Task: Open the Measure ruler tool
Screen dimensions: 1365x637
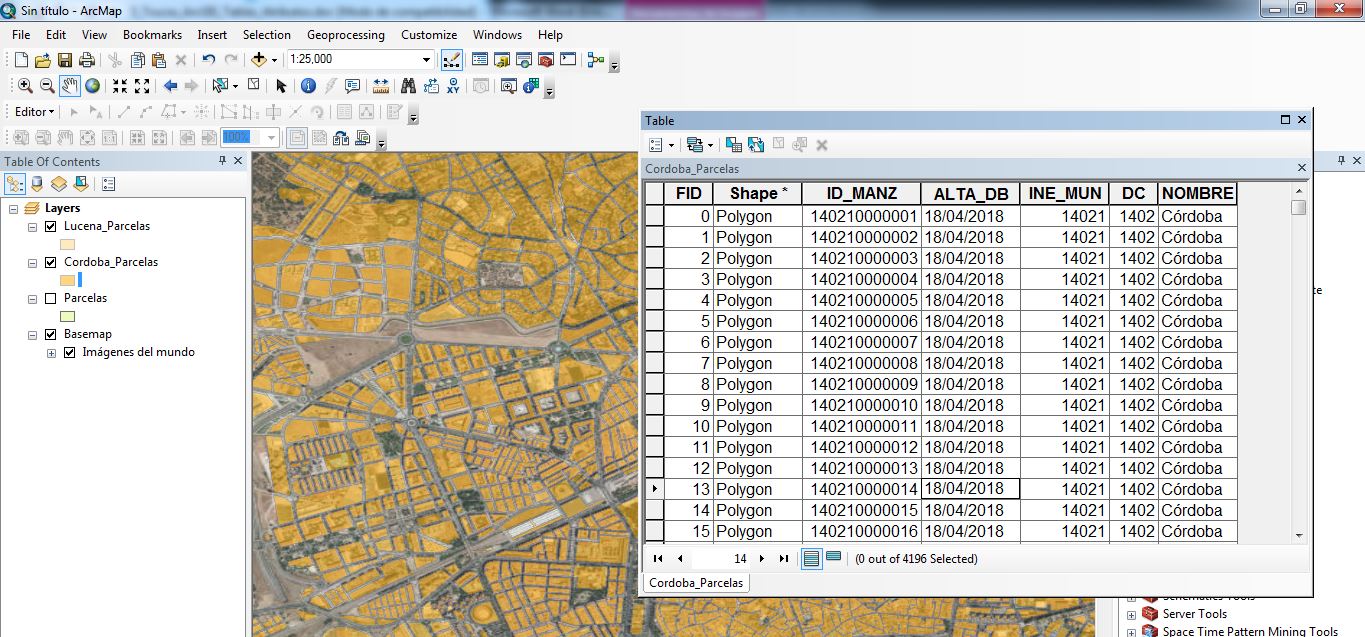Action: click(x=380, y=86)
